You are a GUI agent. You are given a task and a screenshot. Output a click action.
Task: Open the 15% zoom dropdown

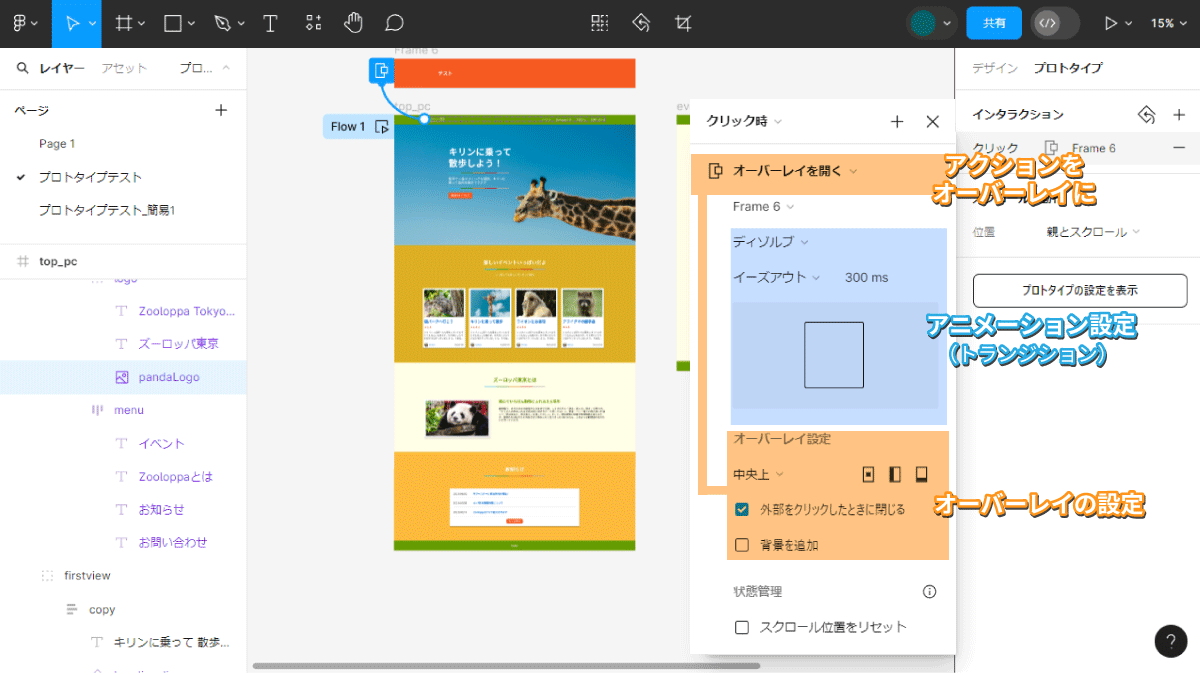pyautogui.click(x=1167, y=23)
